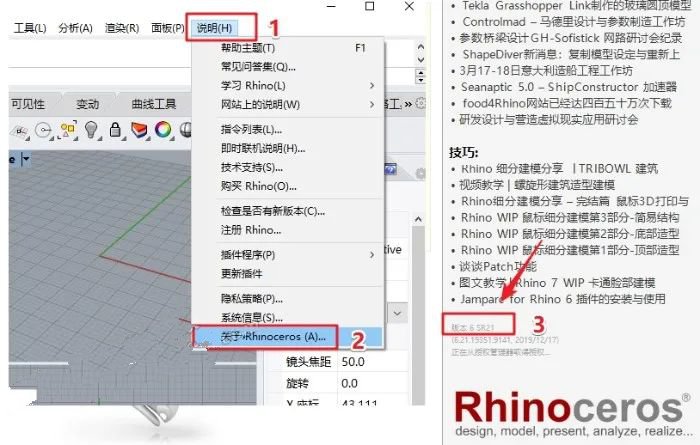
Task: Expand the 学习 Rhino(L) submenu
Action: [x=372, y=85]
